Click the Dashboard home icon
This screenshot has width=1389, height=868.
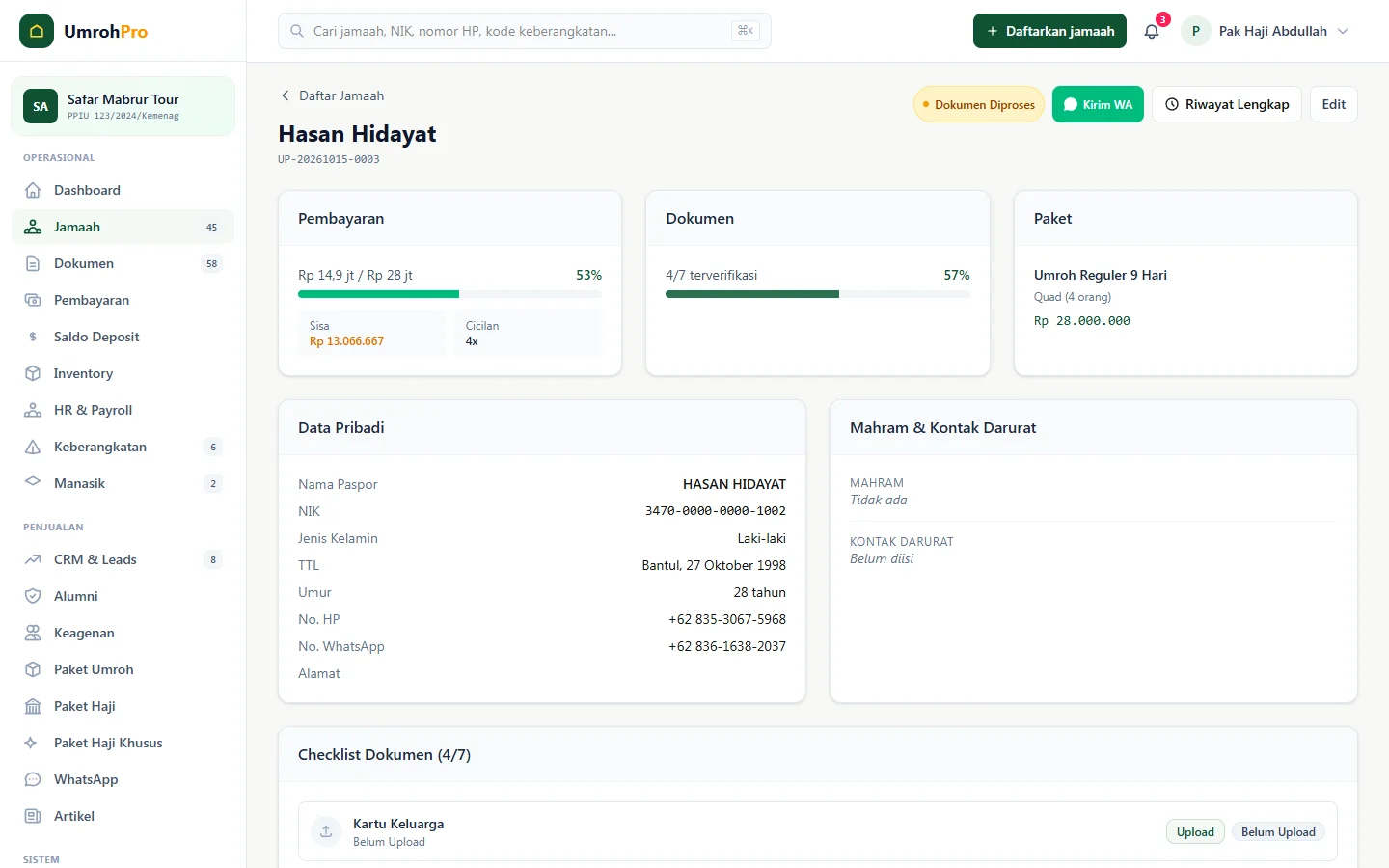coord(33,190)
